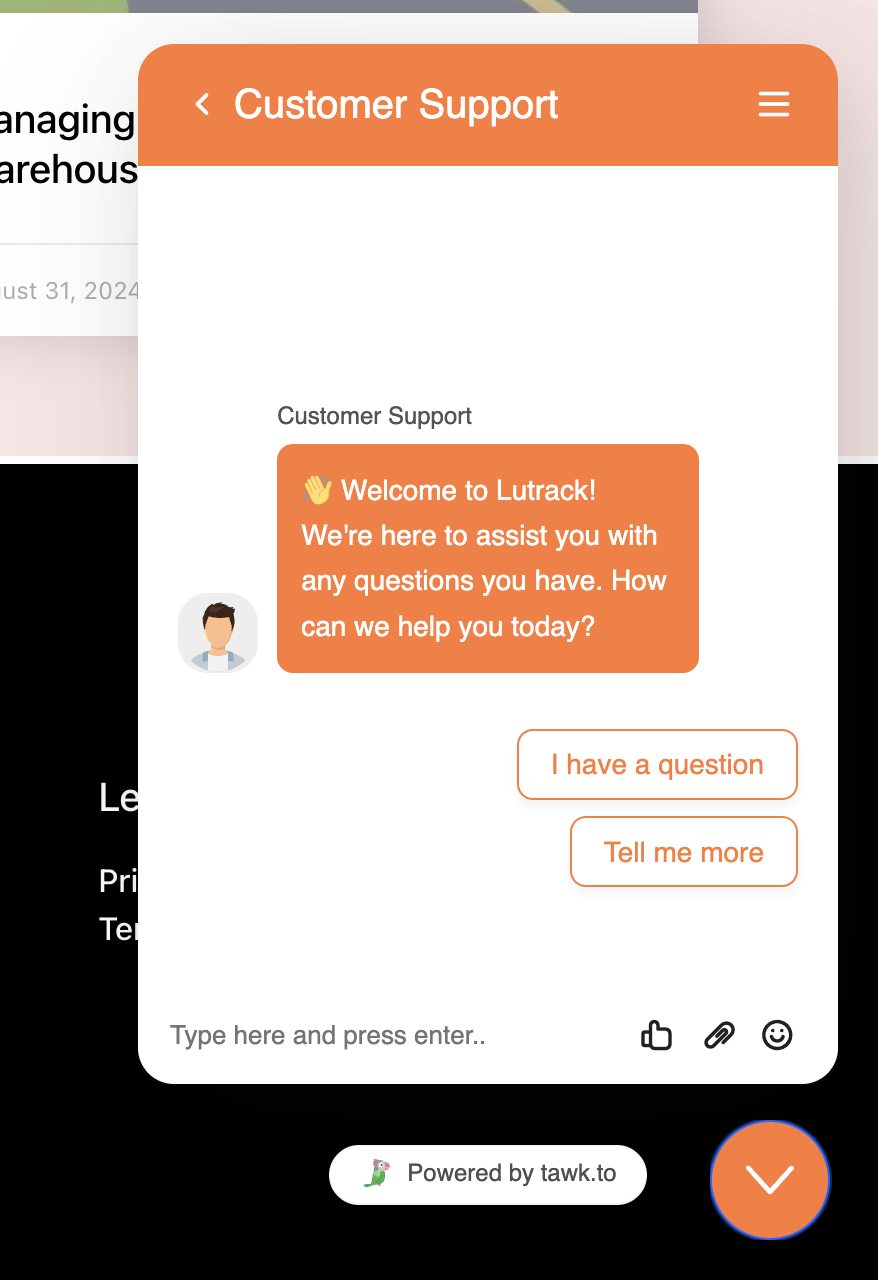
Task: Minimize chat with the round orange chevron button
Action: click(769, 1179)
